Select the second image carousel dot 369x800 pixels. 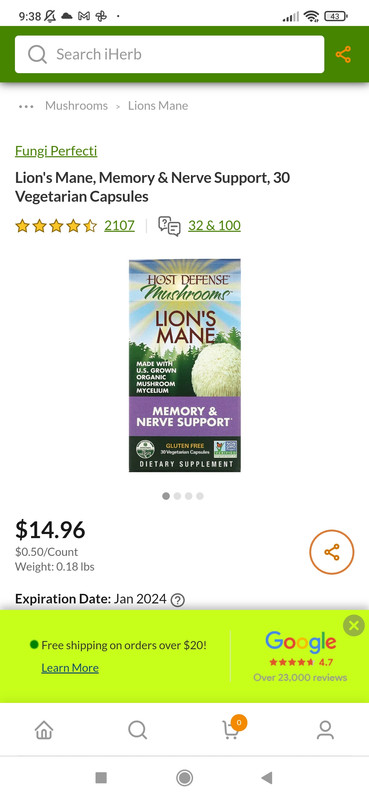coord(177,496)
